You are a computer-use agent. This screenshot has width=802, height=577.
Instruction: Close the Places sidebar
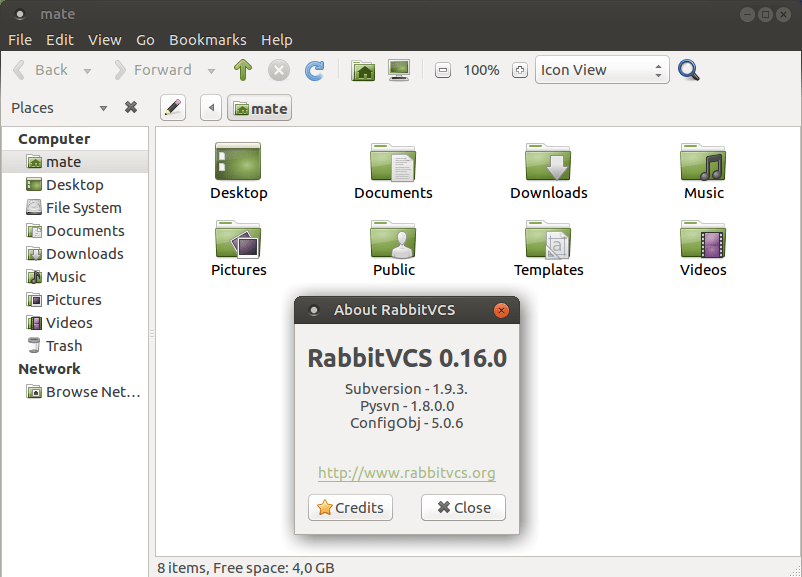[x=131, y=107]
